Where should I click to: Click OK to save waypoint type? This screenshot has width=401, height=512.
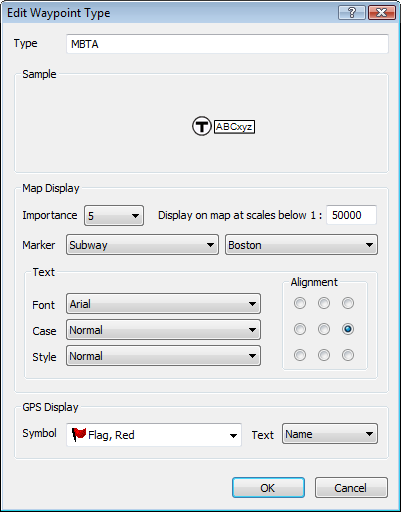pyautogui.click(x=268, y=488)
